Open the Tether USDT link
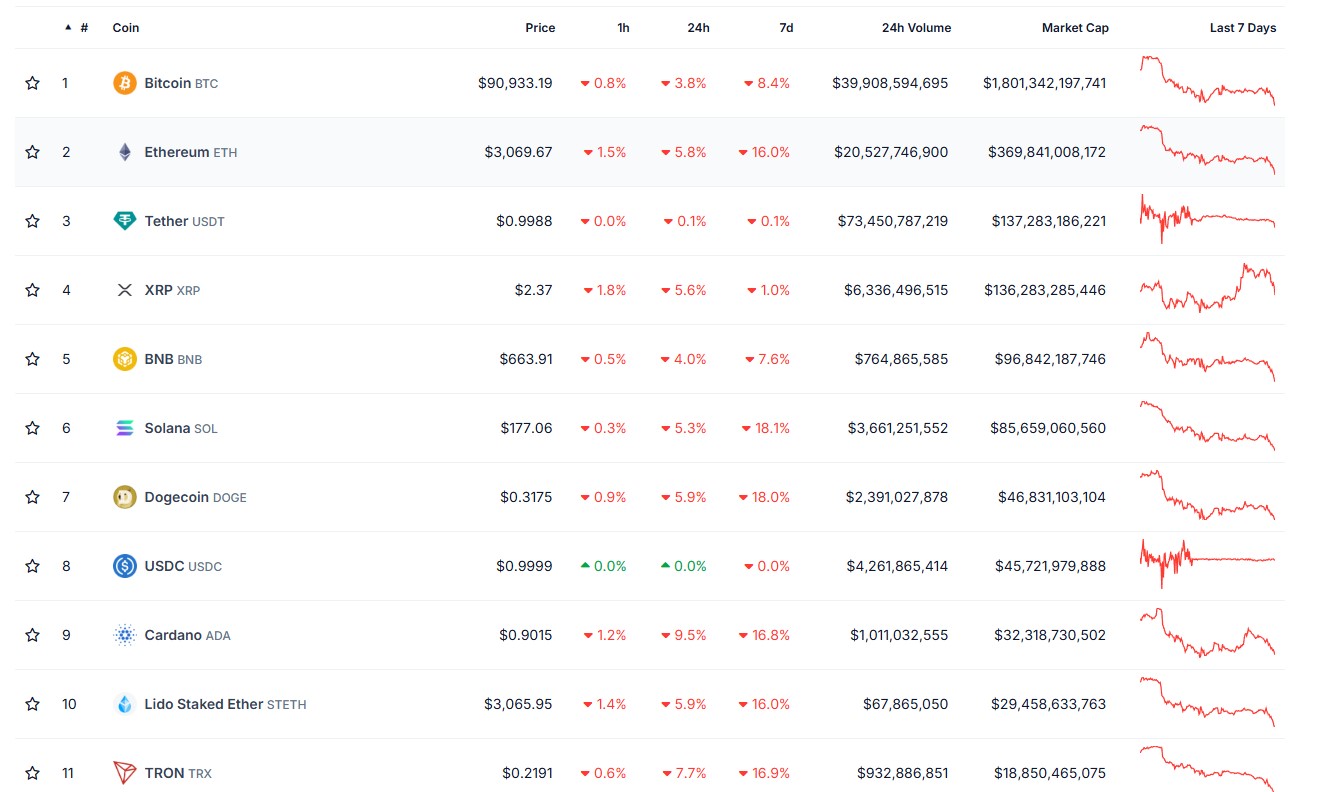The image size is (1326, 792). click(x=185, y=221)
